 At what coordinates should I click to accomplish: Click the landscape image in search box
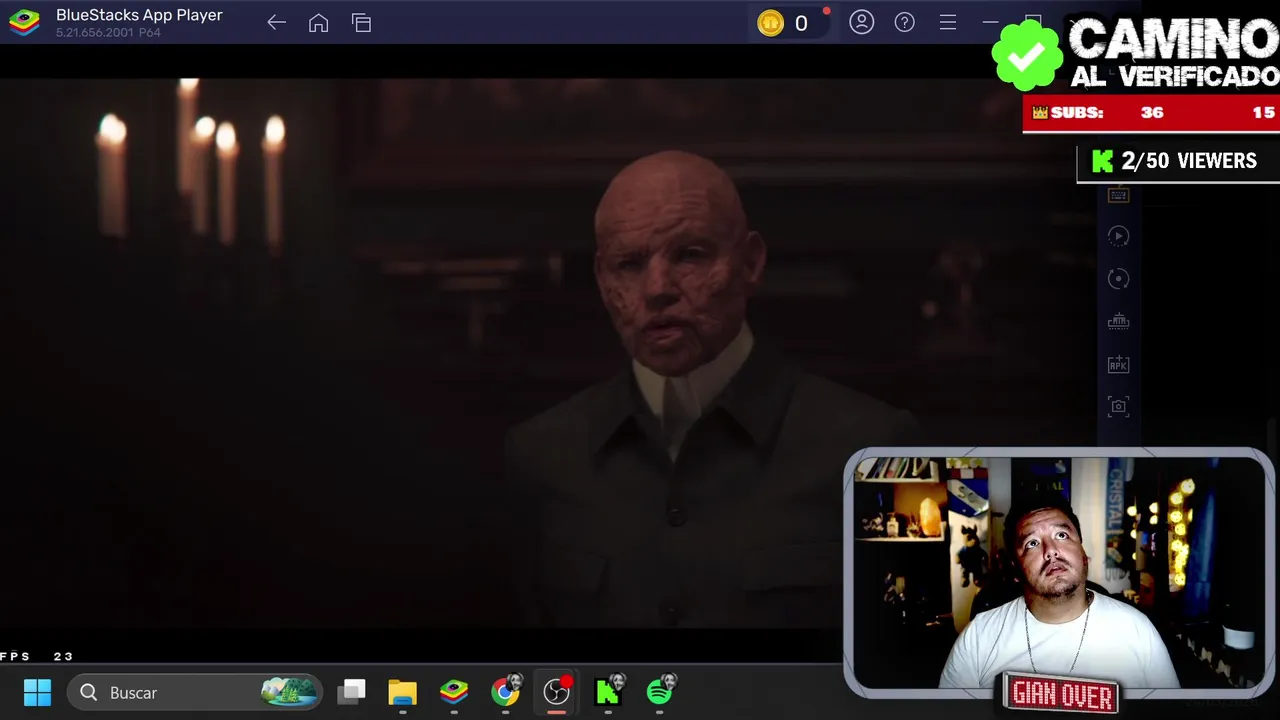point(289,692)
